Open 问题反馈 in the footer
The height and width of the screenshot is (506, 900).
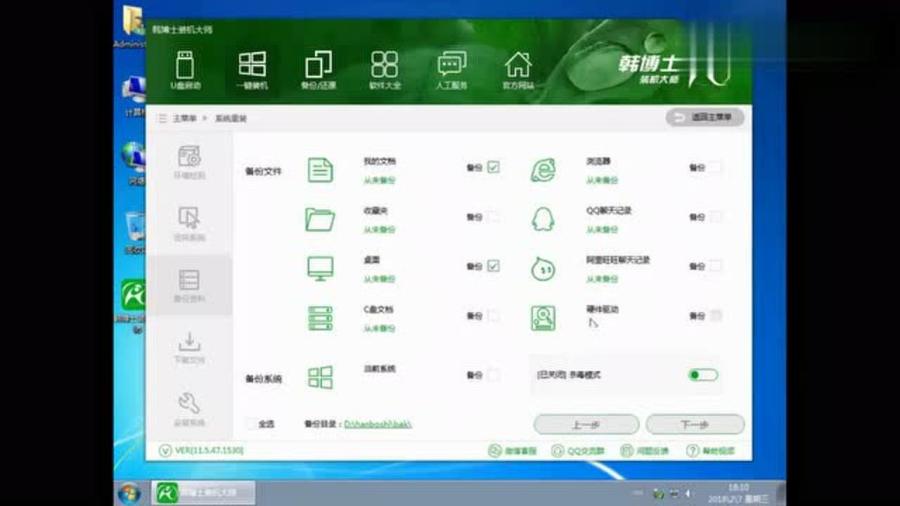click(645, 451)
